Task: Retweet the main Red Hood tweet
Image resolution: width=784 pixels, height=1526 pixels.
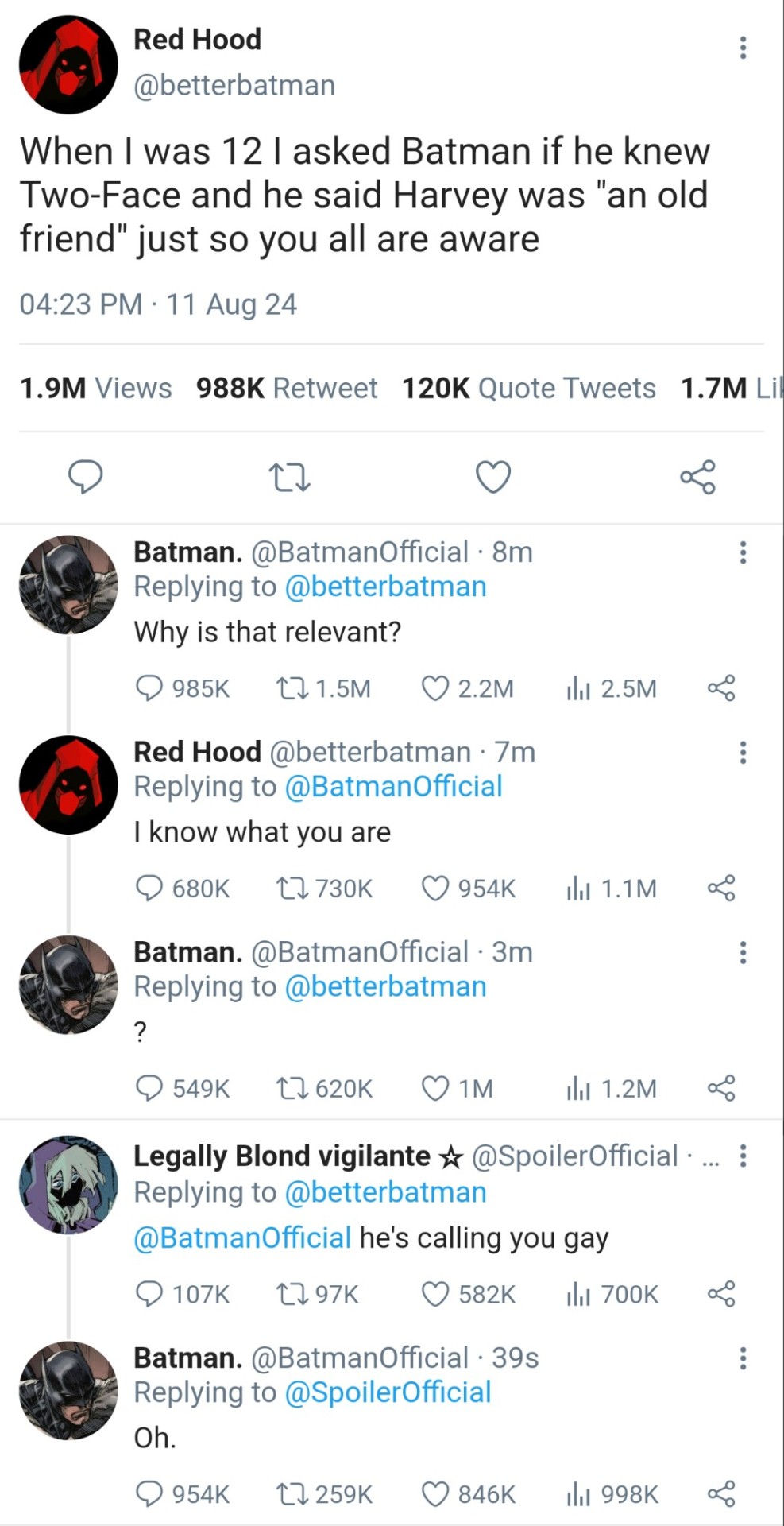Action: pyautogui.click(x=289, y=478)
